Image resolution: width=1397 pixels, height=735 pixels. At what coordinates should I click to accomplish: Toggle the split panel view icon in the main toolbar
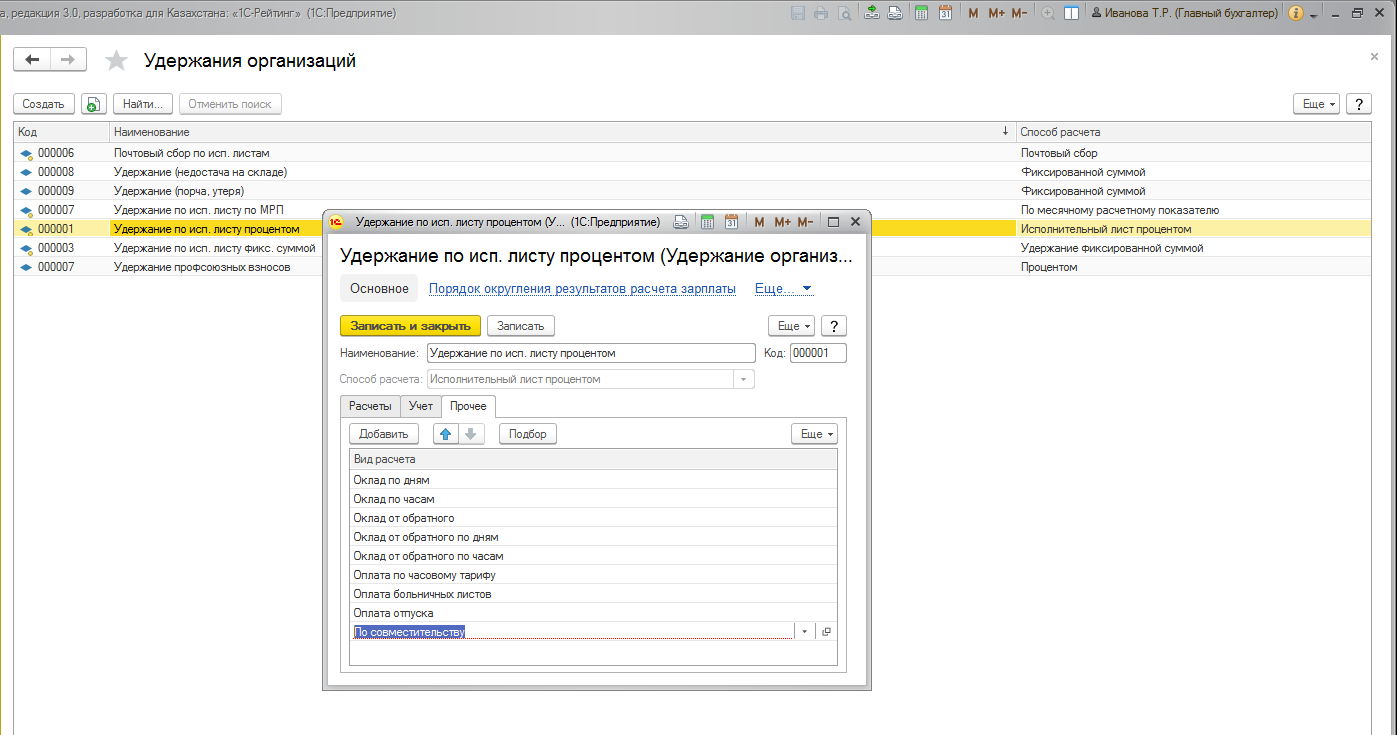click(x=1071, y=13)
